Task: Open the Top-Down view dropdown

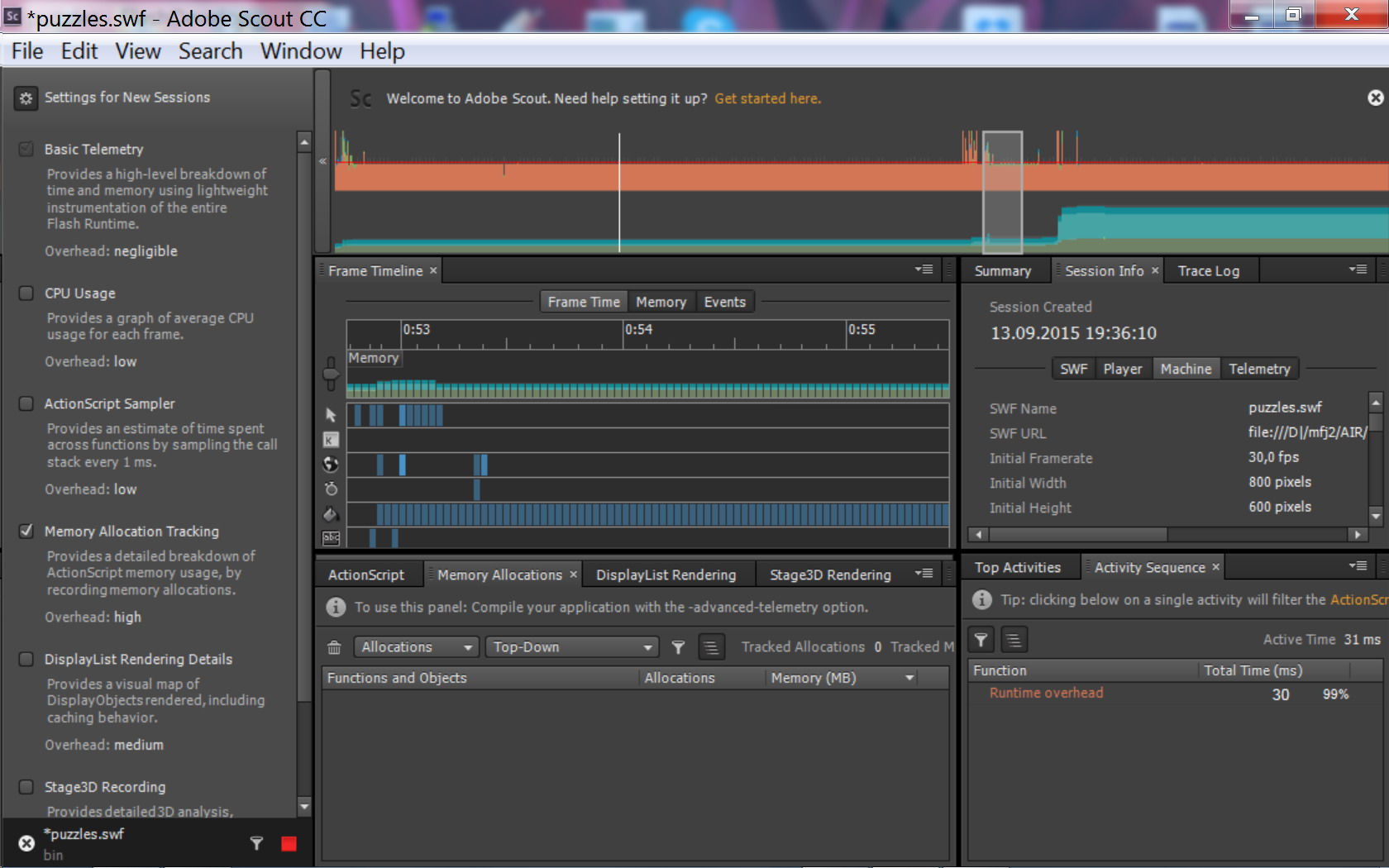Action: tap(572, 647)
